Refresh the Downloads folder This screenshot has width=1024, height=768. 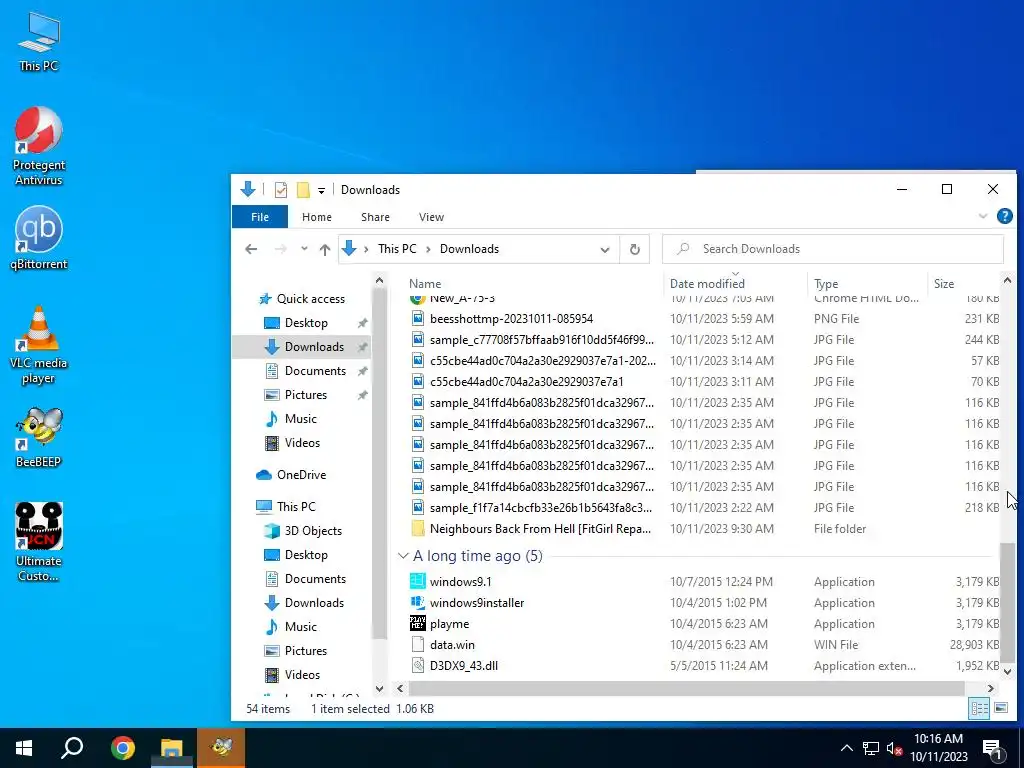click(634, 249)
